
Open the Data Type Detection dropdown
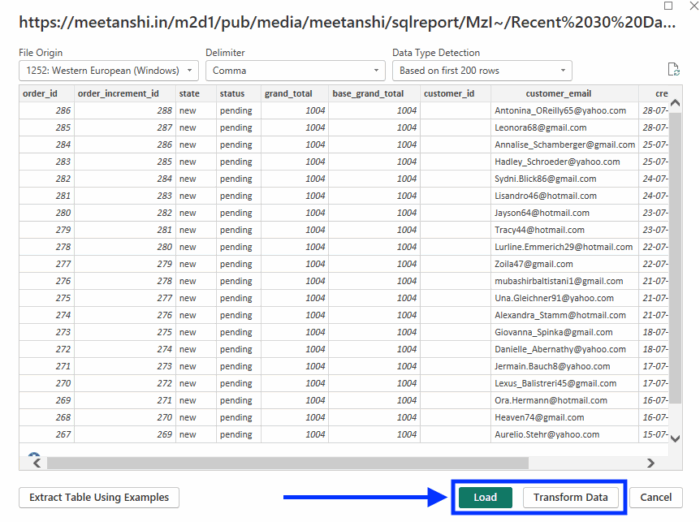[482, 71]
